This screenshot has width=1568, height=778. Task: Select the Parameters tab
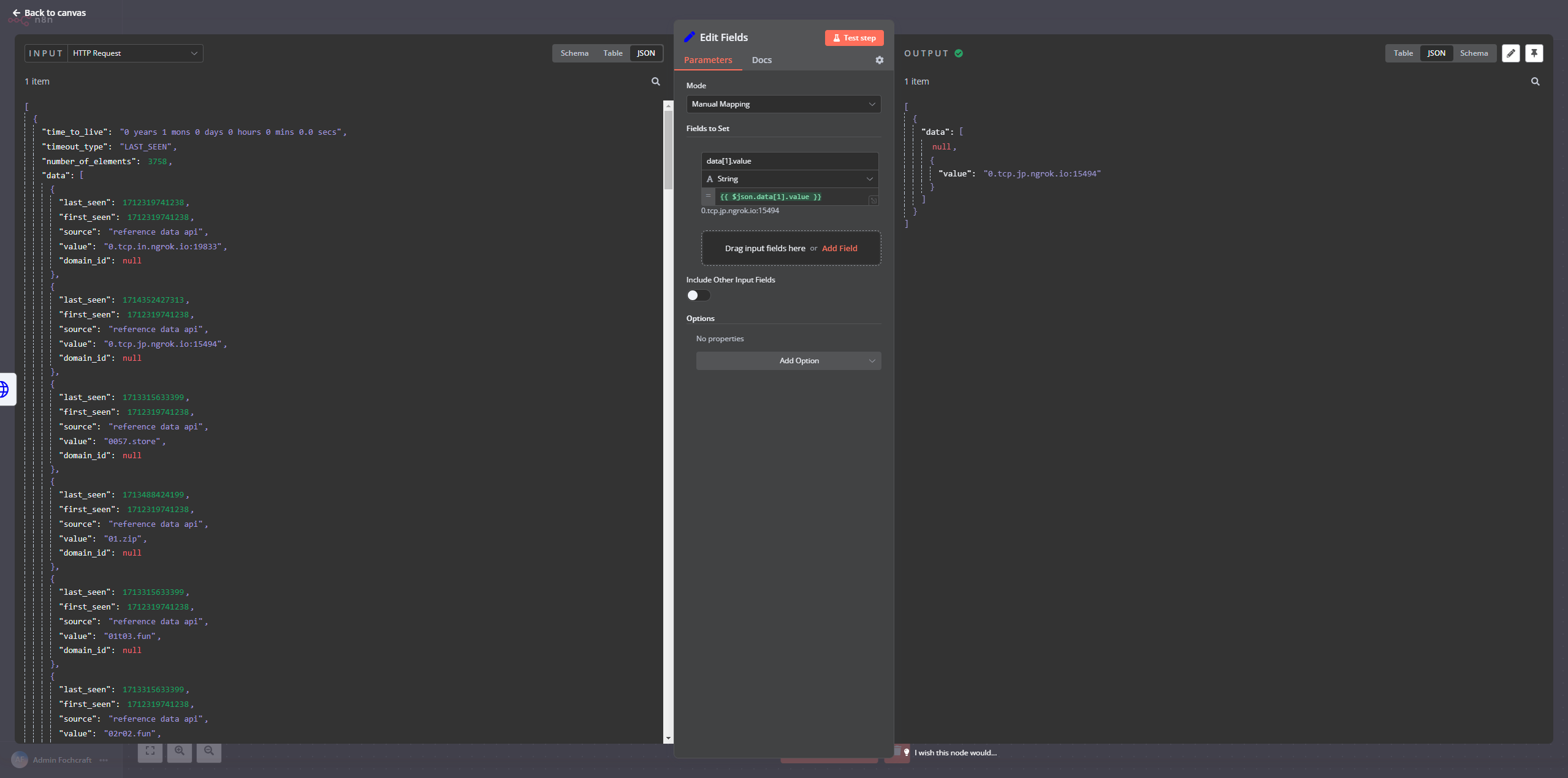[x=707, y=60]
